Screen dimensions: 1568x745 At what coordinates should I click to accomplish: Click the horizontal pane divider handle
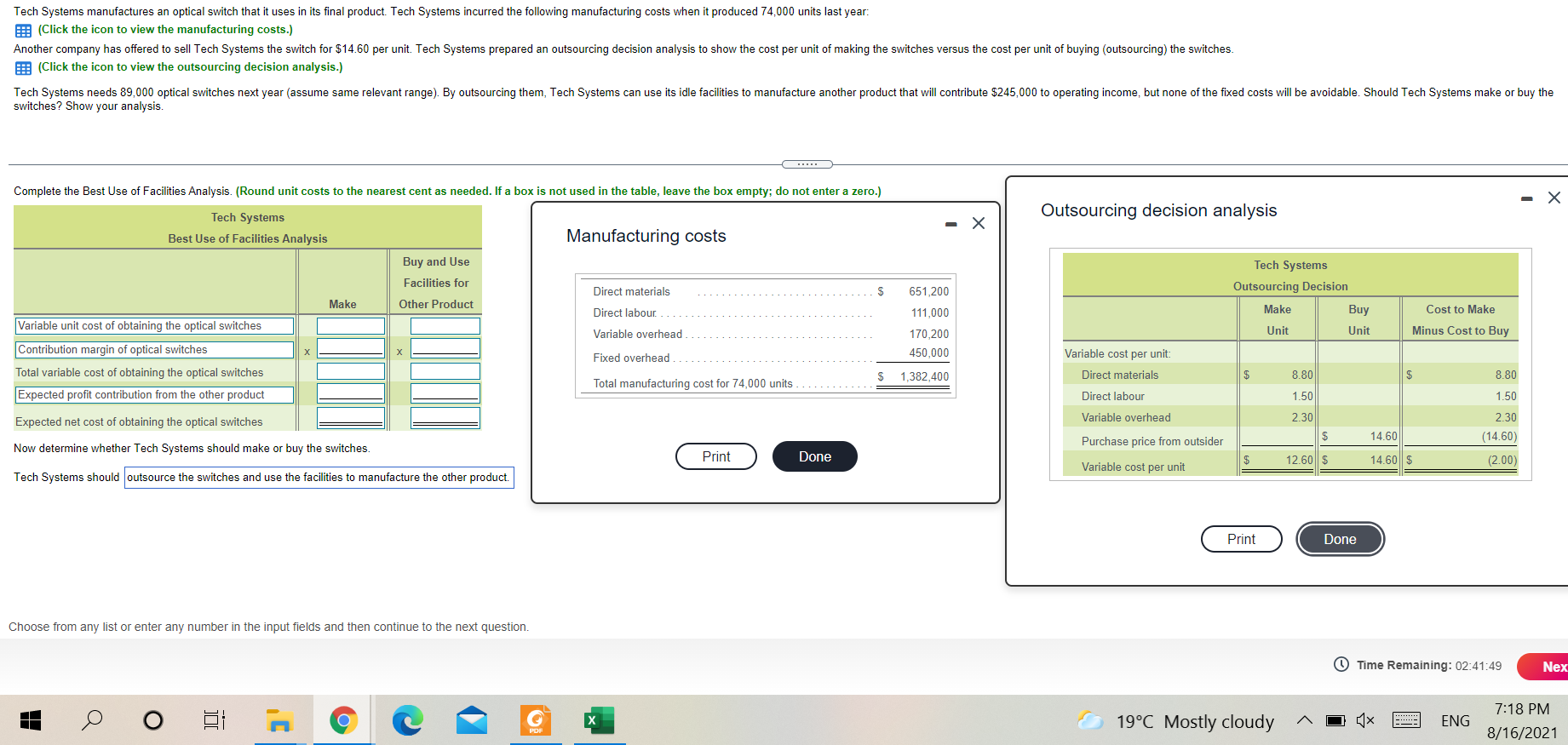807,164
